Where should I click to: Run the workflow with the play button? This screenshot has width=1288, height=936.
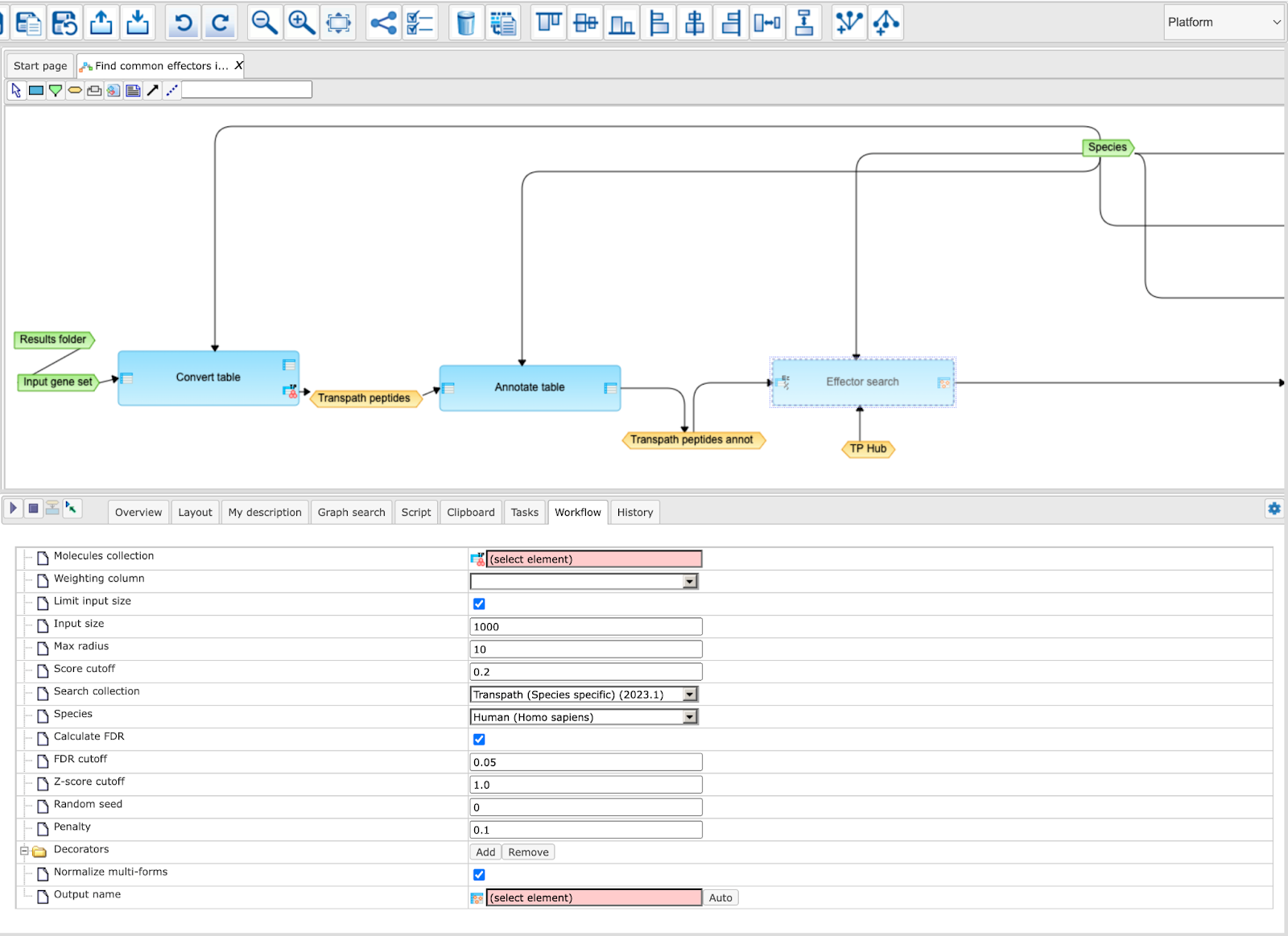coord(14,508)
